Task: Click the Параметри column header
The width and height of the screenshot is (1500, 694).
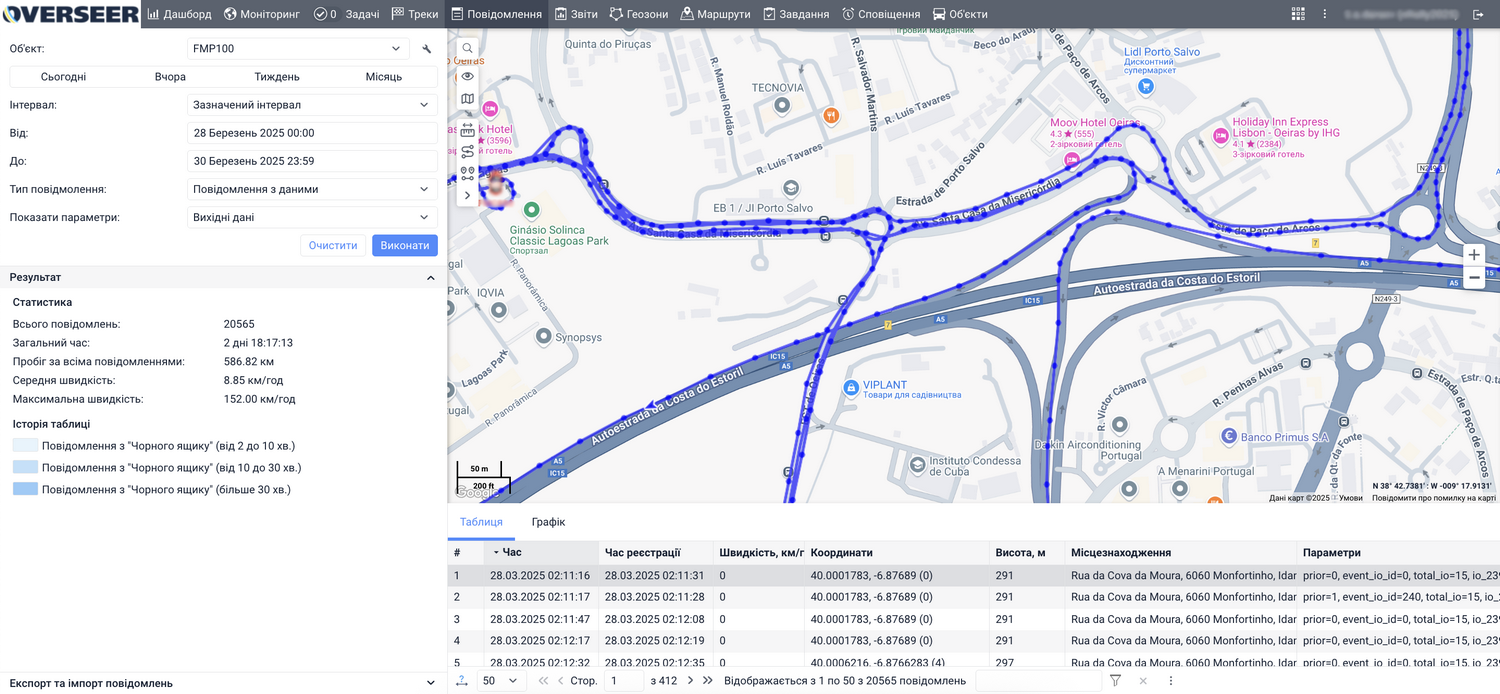Action: click(1400, 552)
